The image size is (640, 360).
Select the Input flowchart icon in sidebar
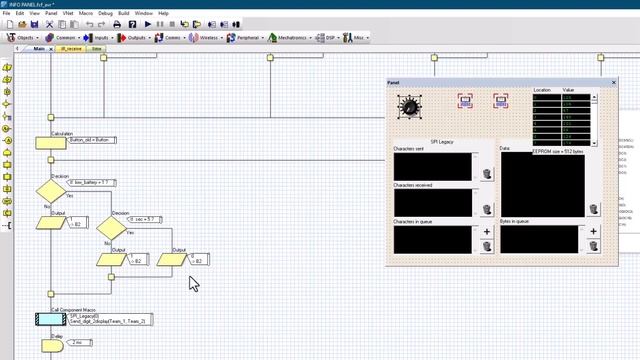(x=7, y=68)
